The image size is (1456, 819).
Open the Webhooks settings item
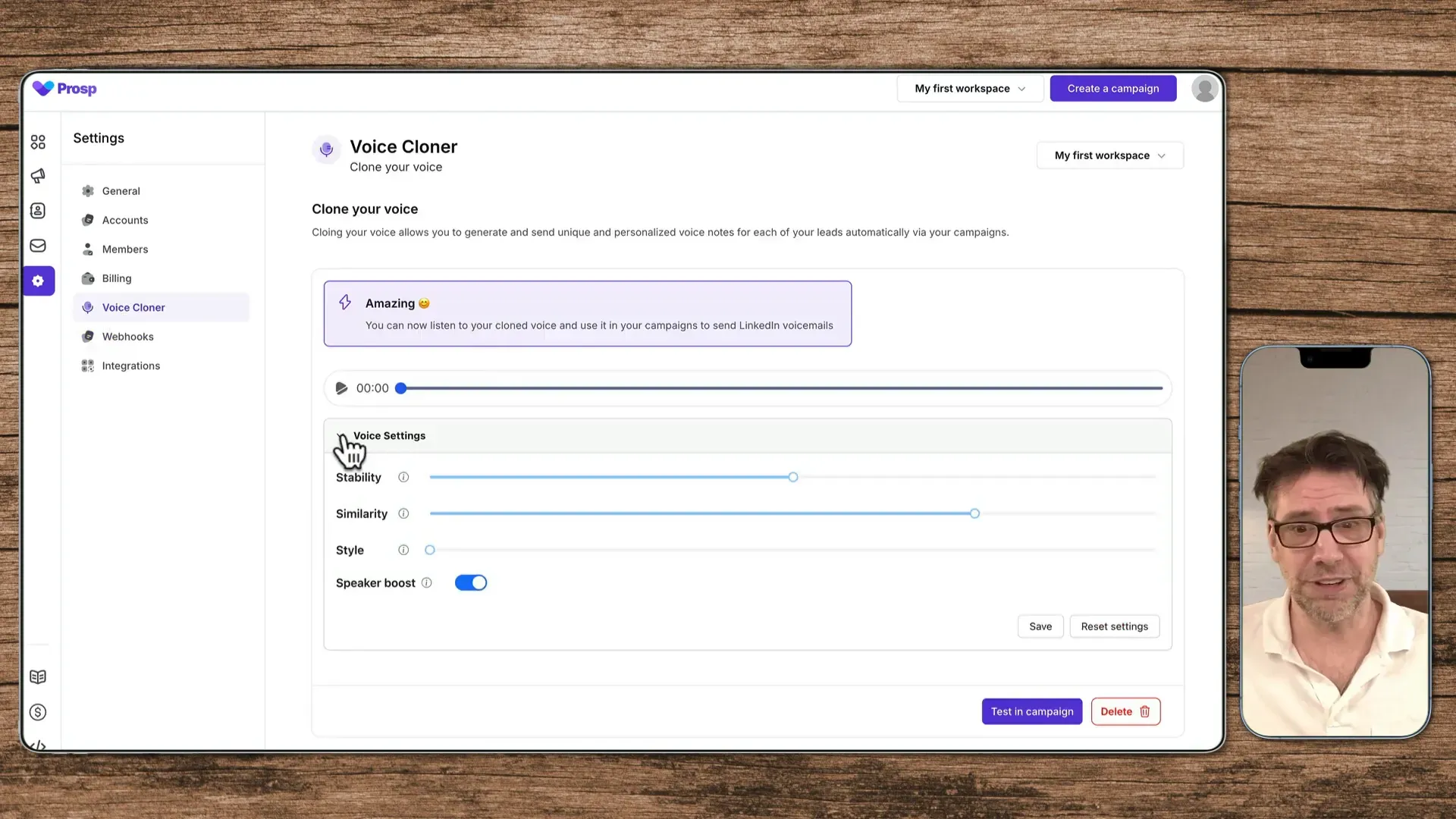click(x=127, y=337)
